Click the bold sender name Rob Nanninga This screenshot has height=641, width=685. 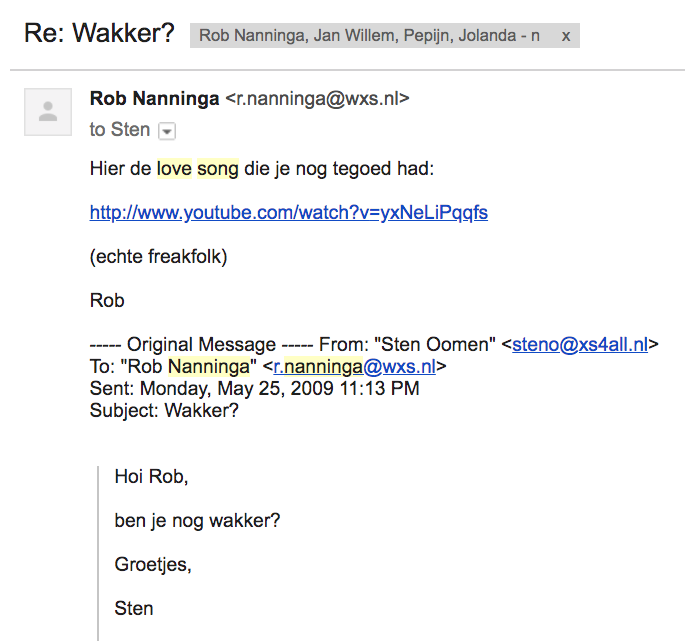(155, 98)
